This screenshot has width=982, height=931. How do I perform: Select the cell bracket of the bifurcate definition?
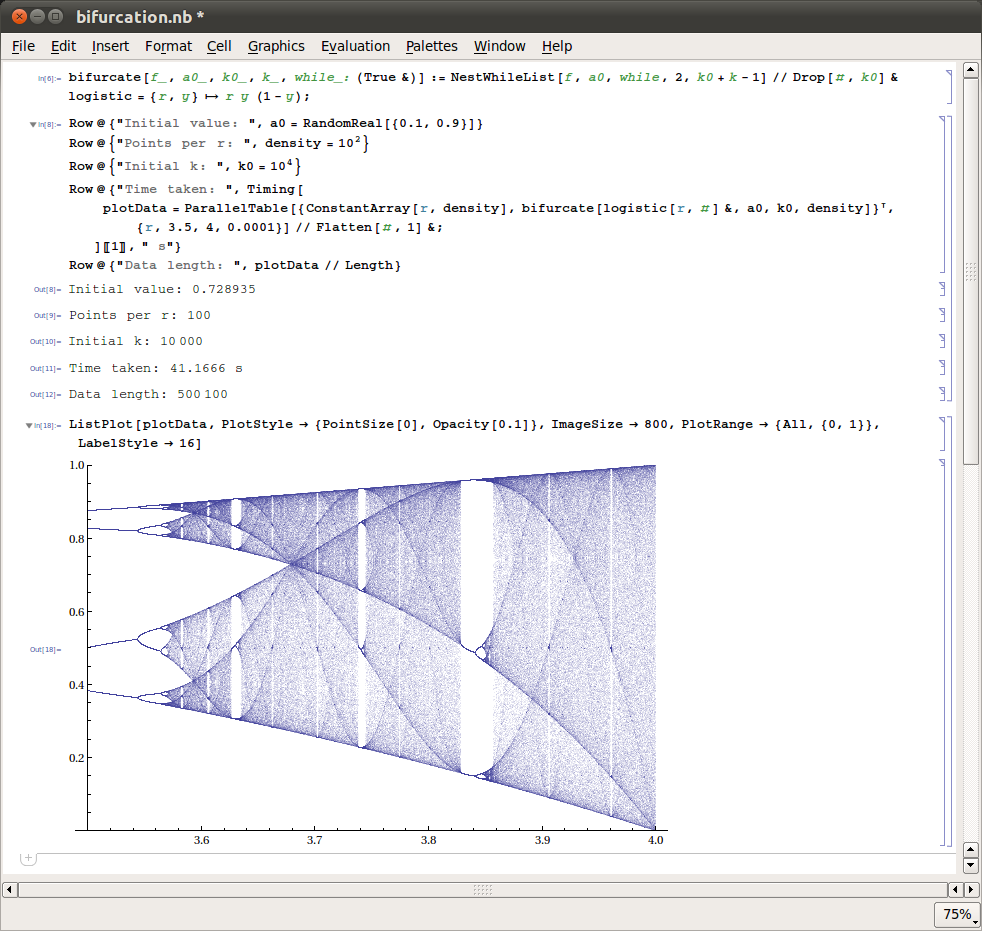947,87
